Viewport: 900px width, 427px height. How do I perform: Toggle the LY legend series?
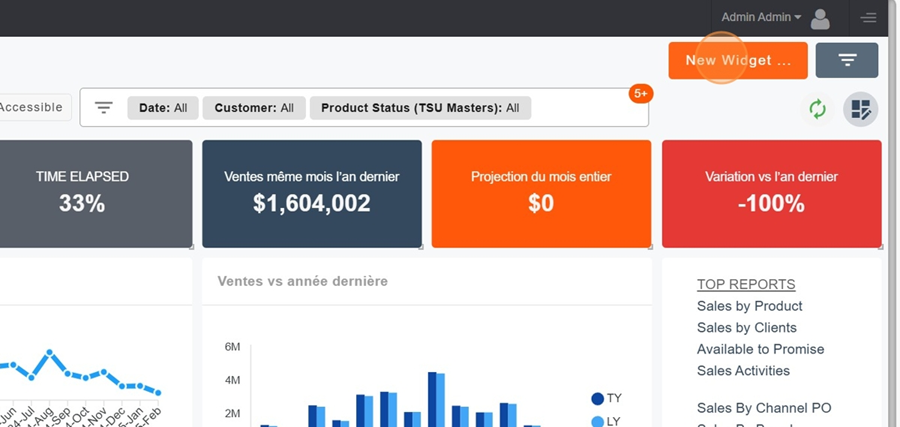[607, 421]
